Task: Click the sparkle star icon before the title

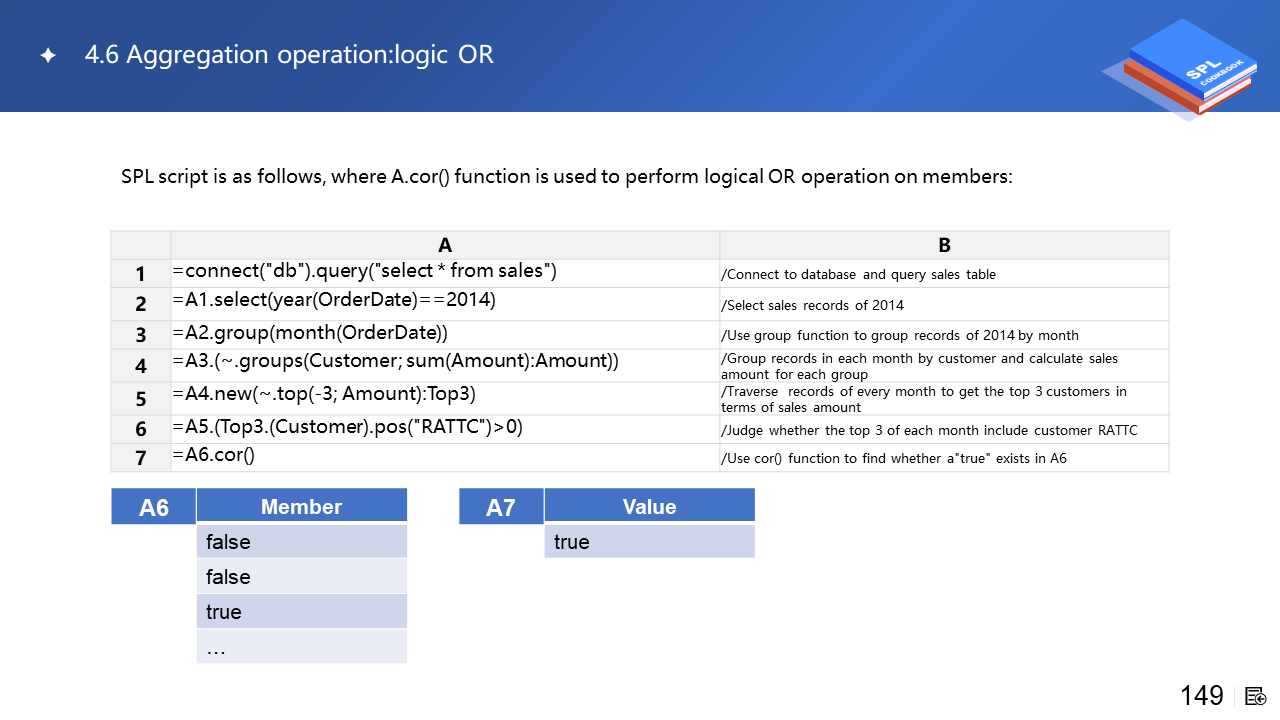Action: (x=47, y=56)
